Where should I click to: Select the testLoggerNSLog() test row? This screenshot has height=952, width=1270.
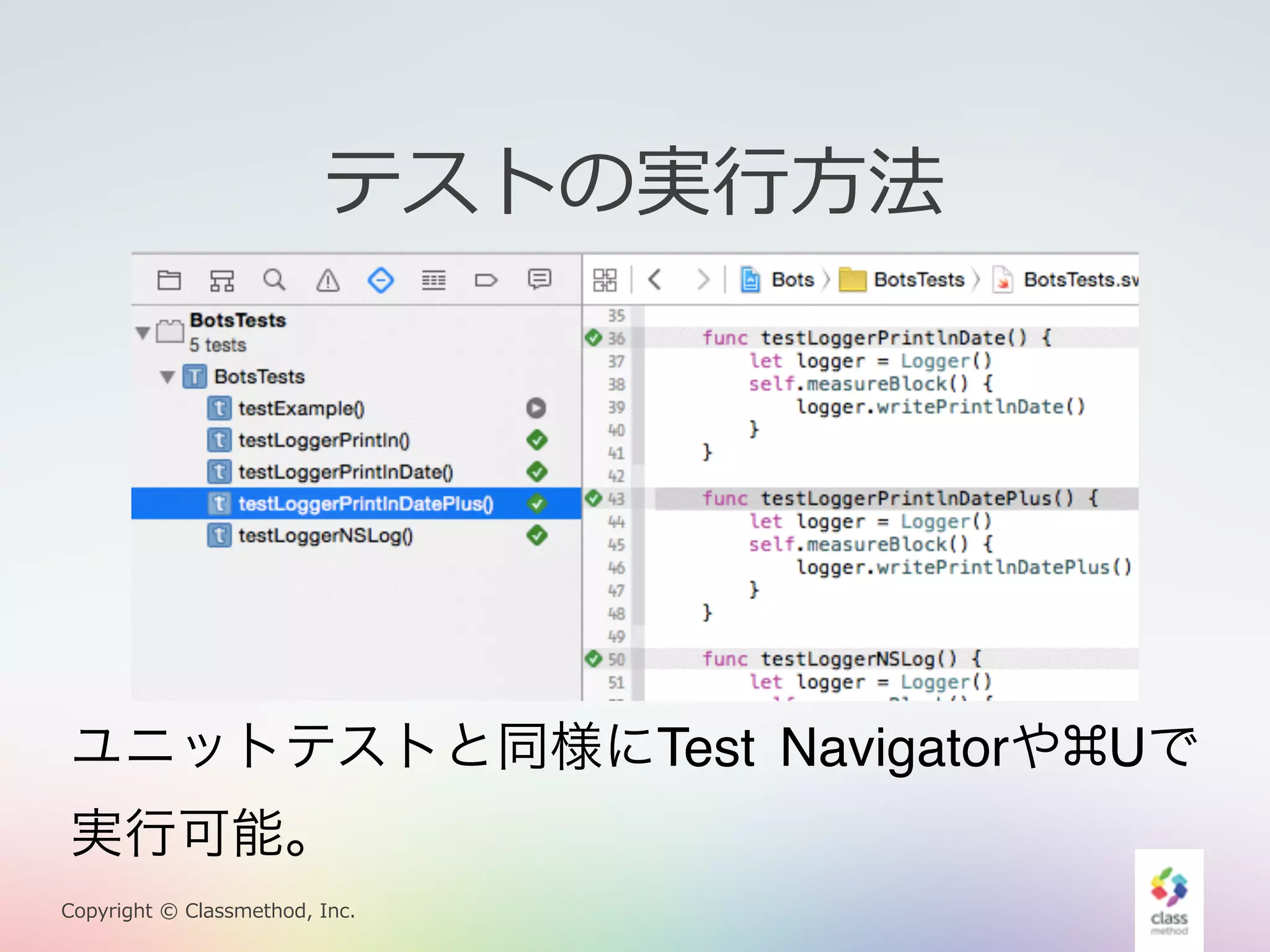pyautogui.click(x=356, y=535)
